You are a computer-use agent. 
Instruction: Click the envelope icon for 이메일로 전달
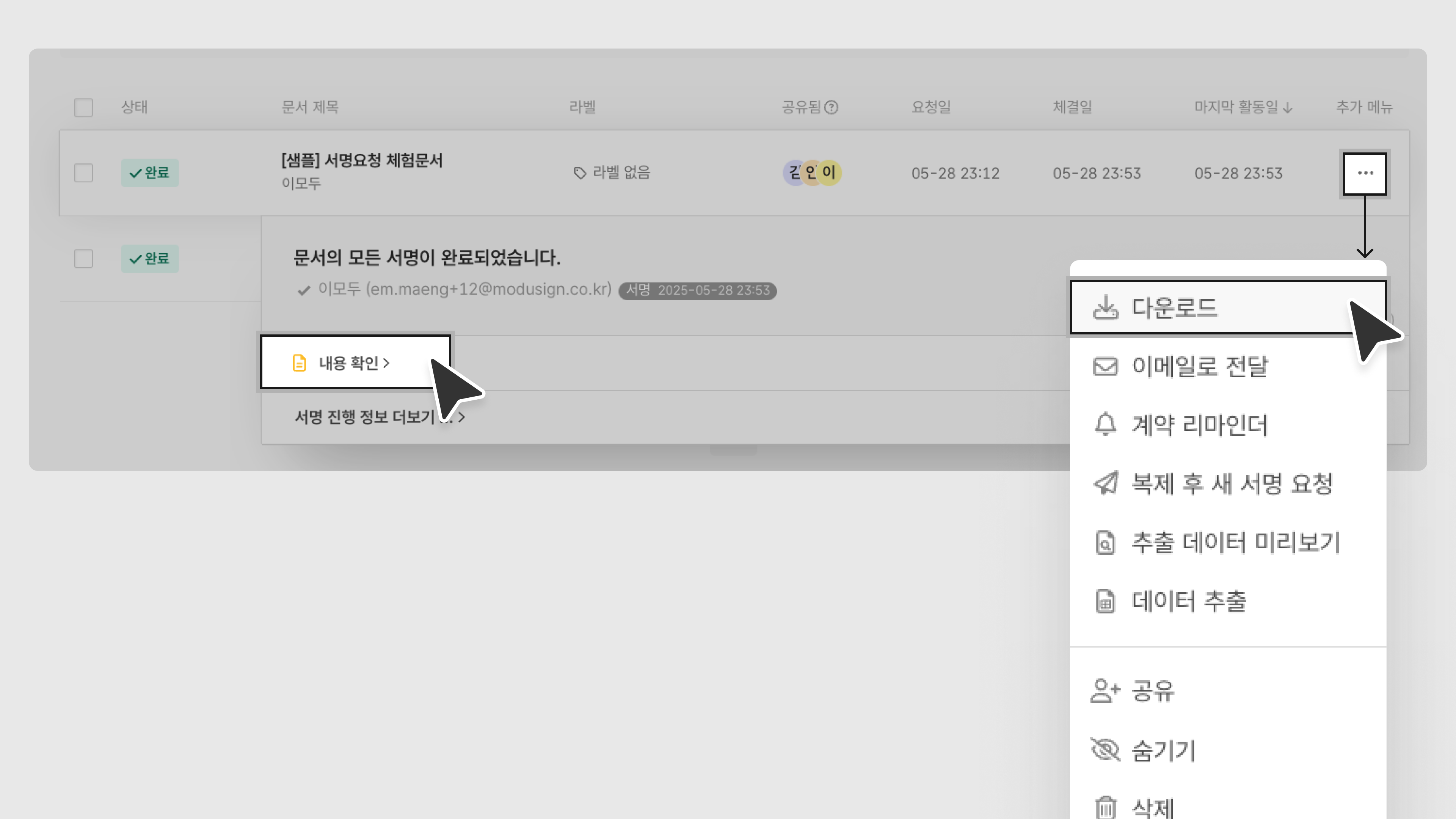pos(1105,367)
